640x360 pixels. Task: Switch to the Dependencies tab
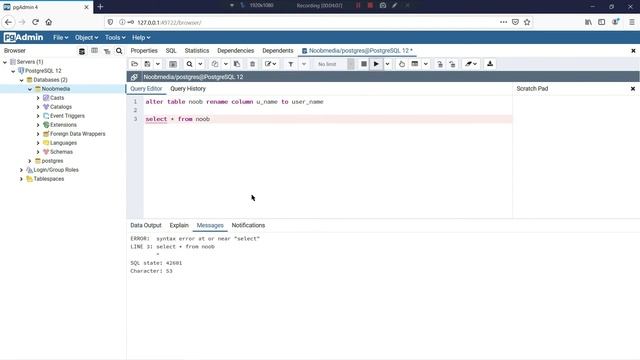pyautogui.click(x=236, y=51)
